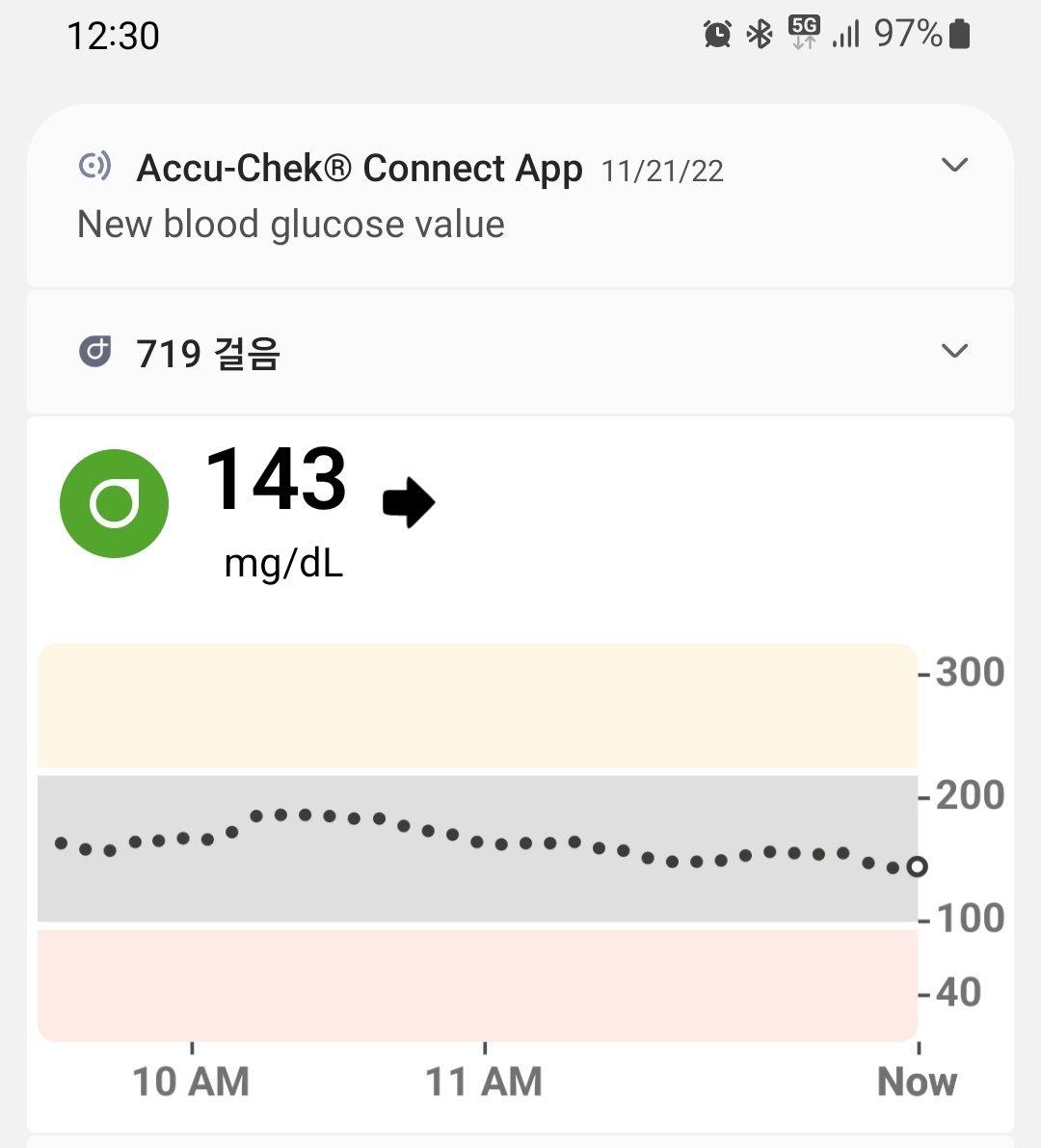
Task: Tap the steps notification app icon
Action: [95, 352]
